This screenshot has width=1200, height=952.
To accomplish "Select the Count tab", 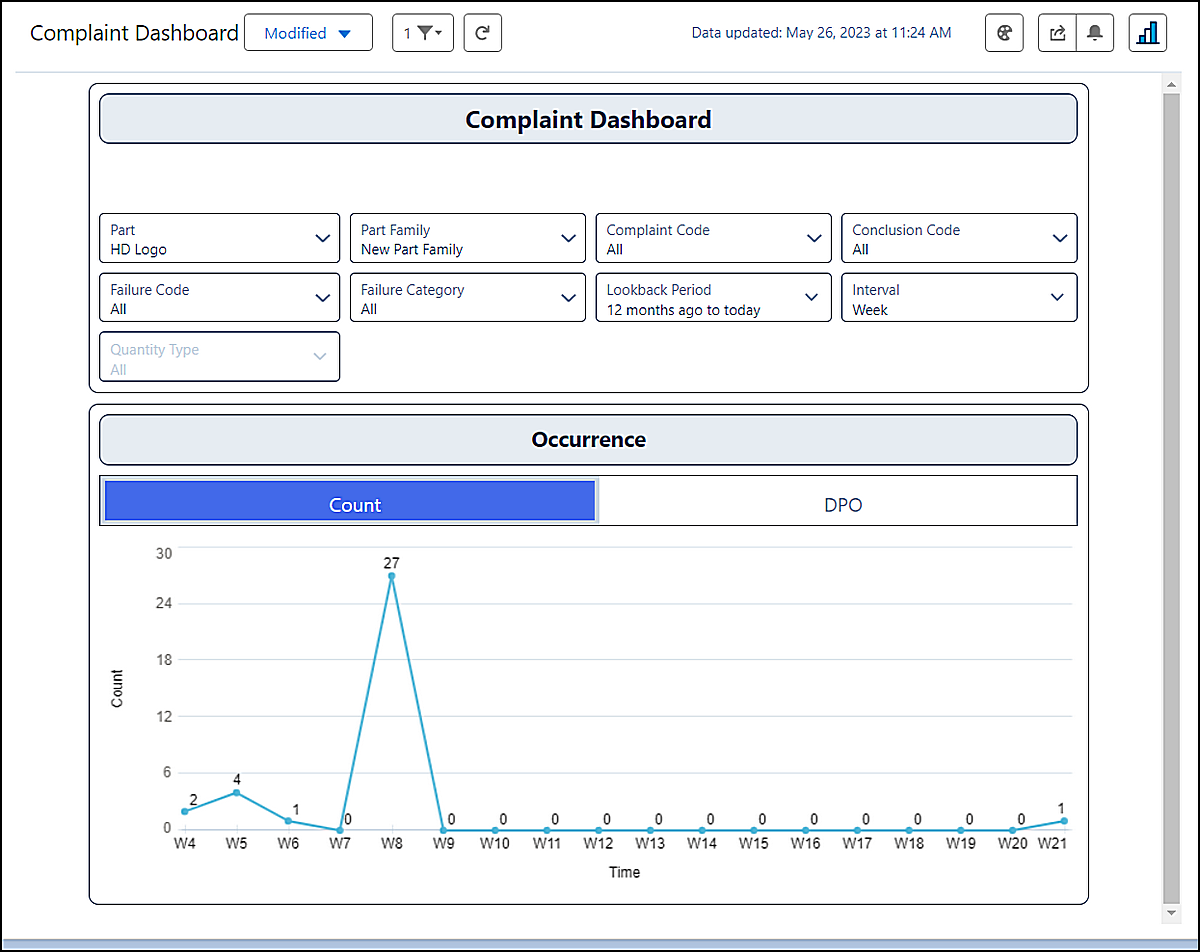I will pos(351,502).
